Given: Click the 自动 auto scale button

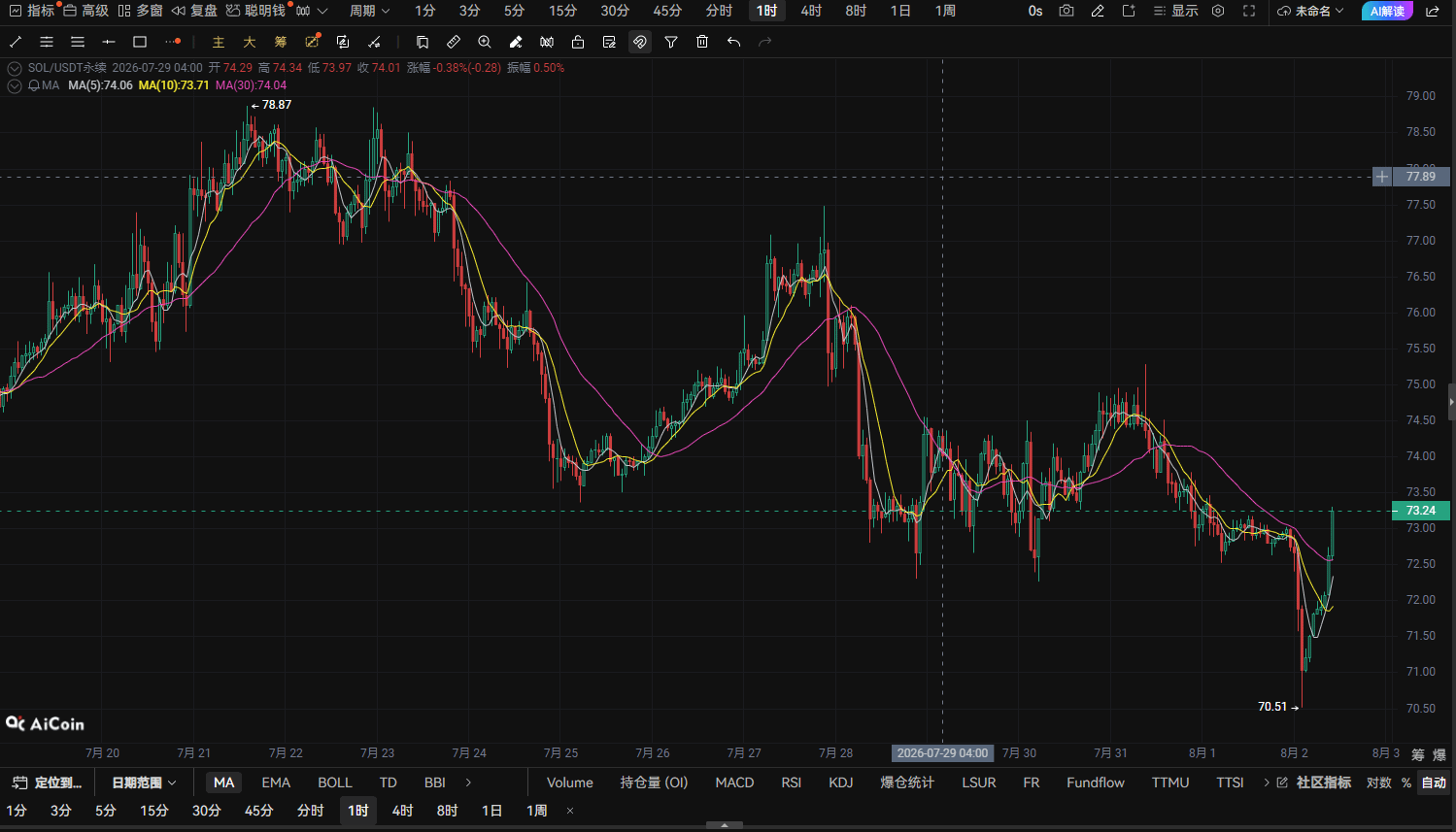Looking at the screenshot, I should click(1434, 782).
